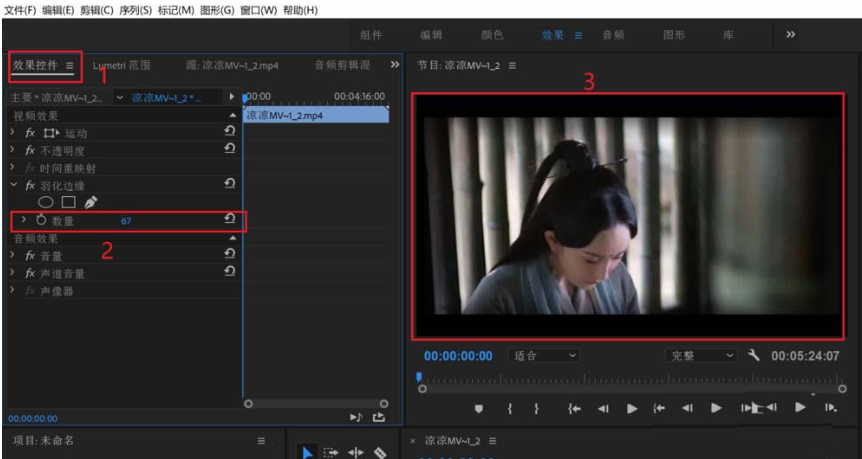Viewport: 862px width, 459px height.
Task: Collapse the 音频效果 section
Action: point(233,238)
